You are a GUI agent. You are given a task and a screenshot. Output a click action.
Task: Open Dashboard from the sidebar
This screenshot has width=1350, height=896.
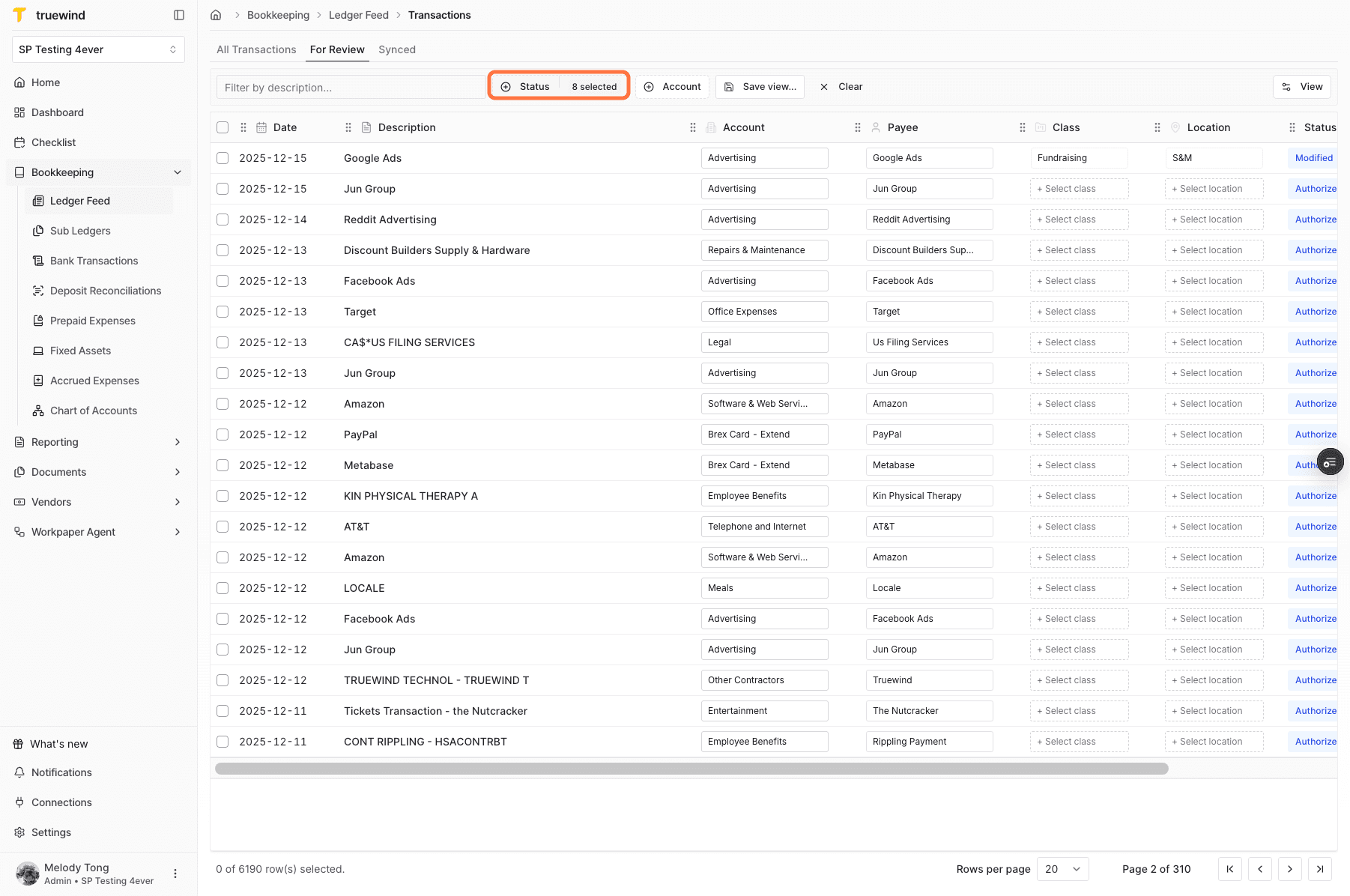coord(98,112)
